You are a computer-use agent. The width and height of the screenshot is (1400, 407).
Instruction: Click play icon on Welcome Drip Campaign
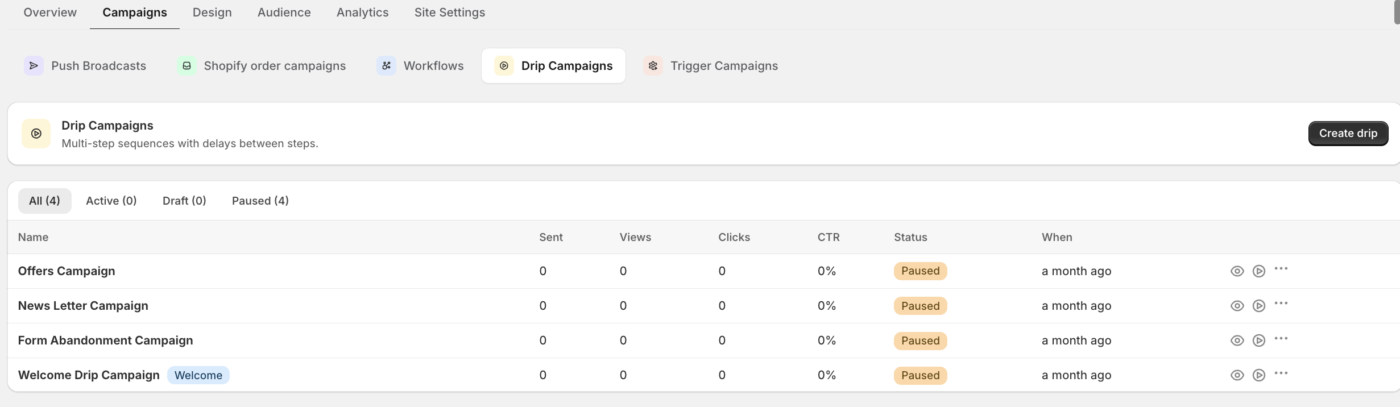1259,375
